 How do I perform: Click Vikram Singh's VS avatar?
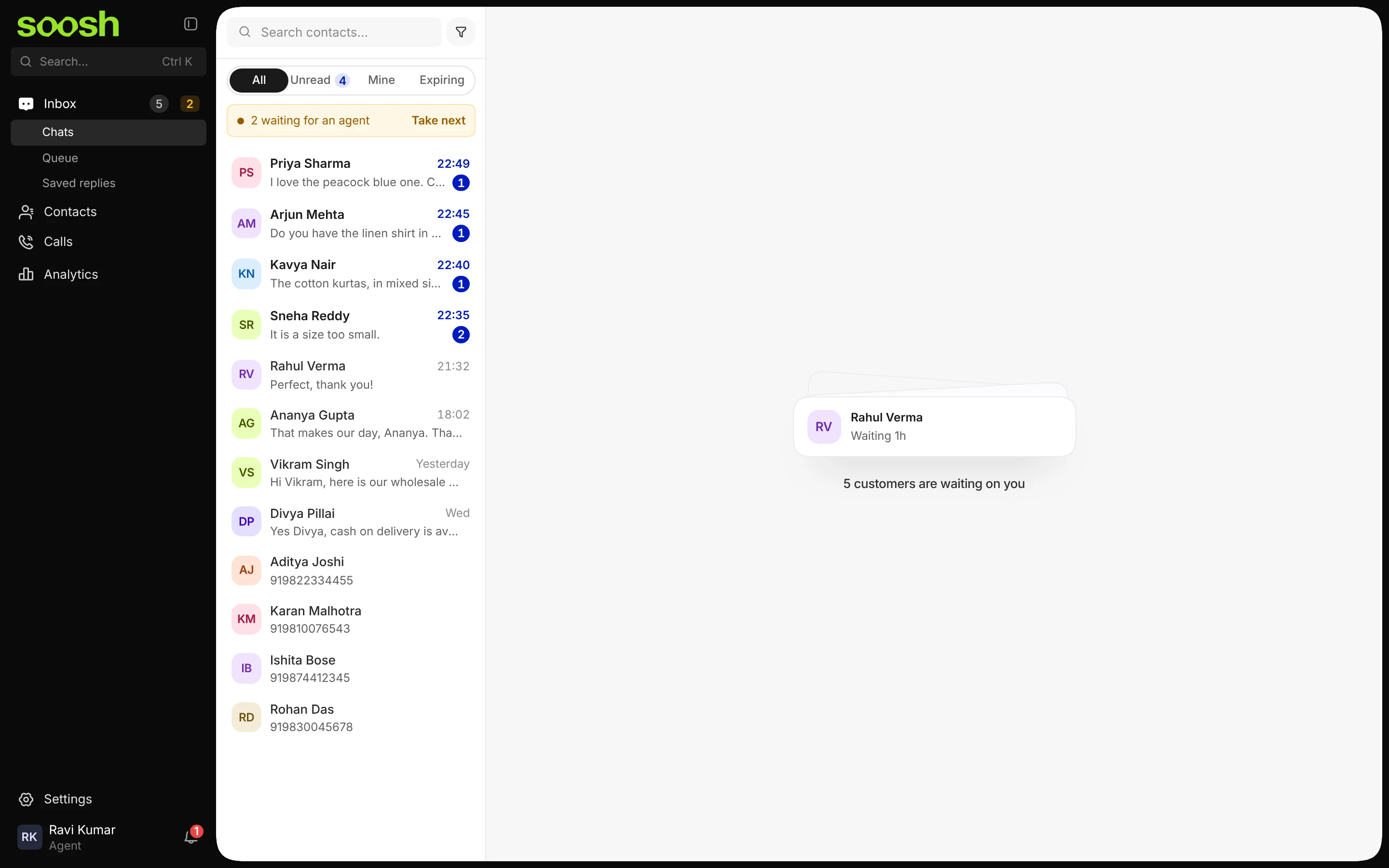(x=246, y=473)
